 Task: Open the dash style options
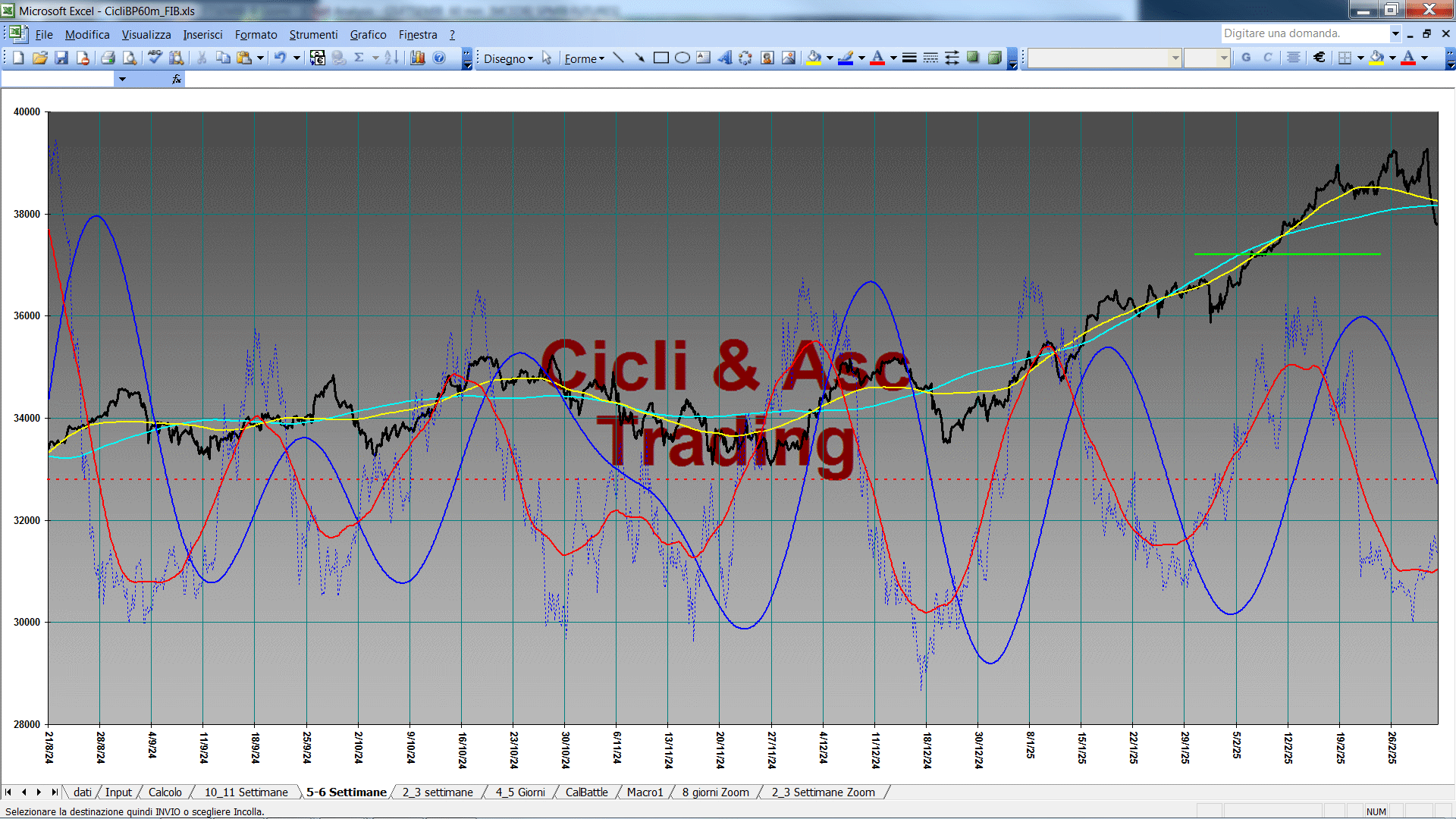[x=930, y=58]
